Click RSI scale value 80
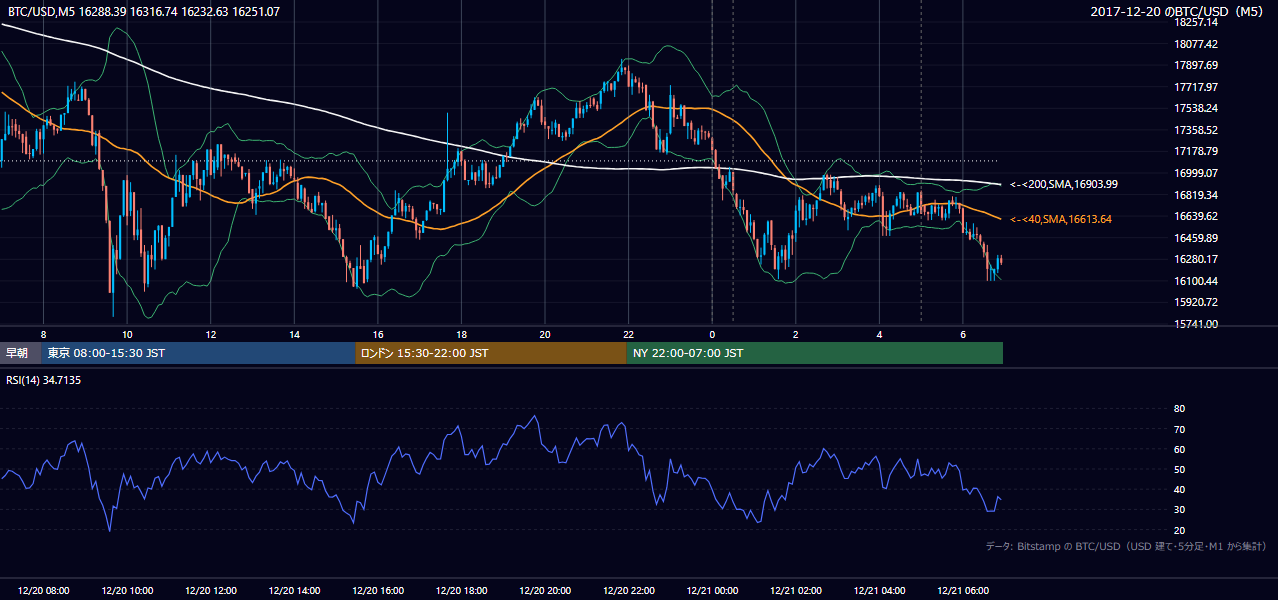 (x=1179, y=409)
